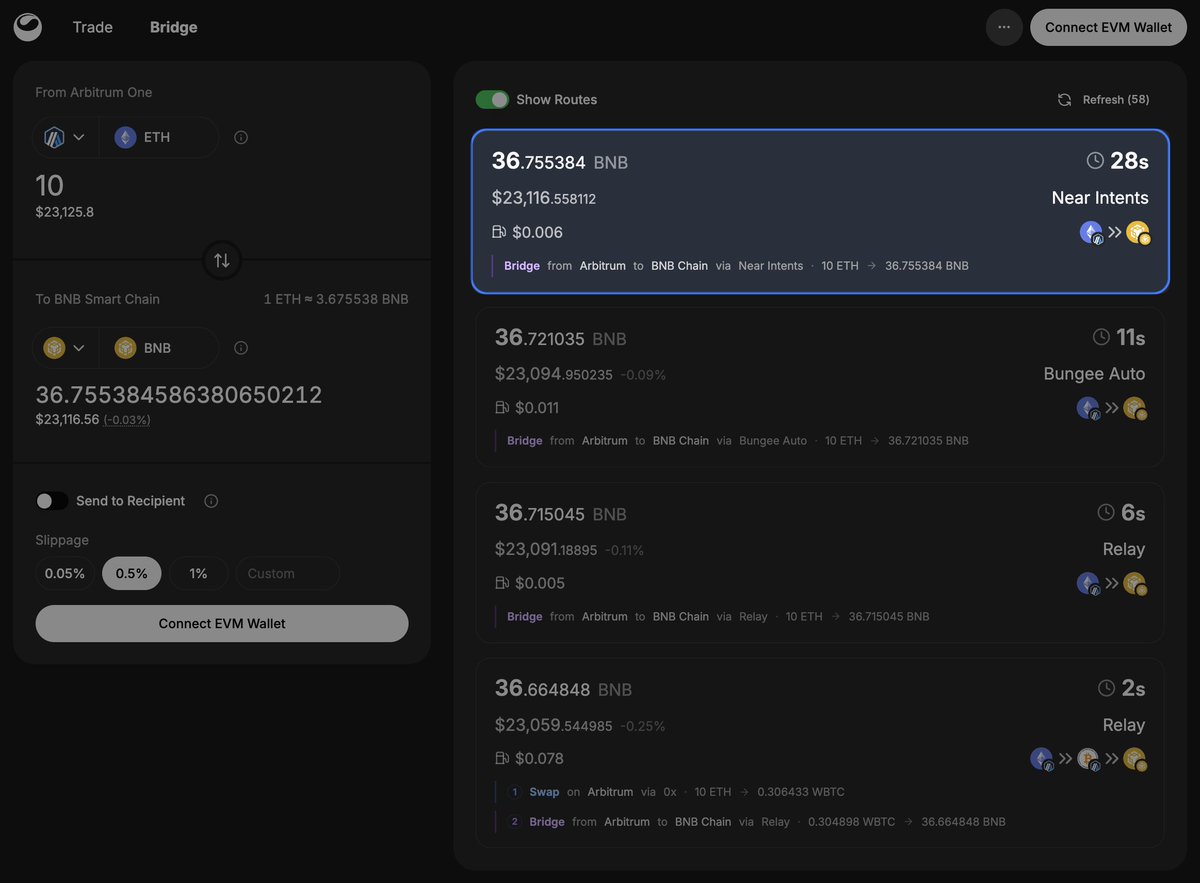Click the Send to Recipient info icon

tap(211, 501)
